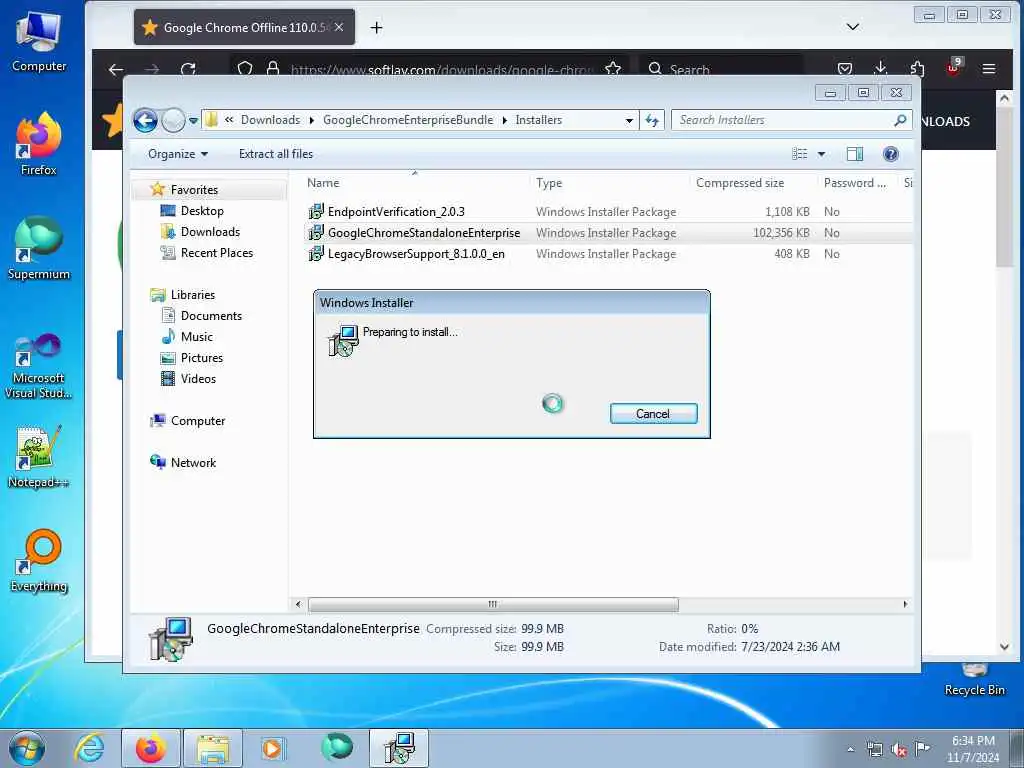Select the Google Chrome Offline Firefox tab

(244, 27)
